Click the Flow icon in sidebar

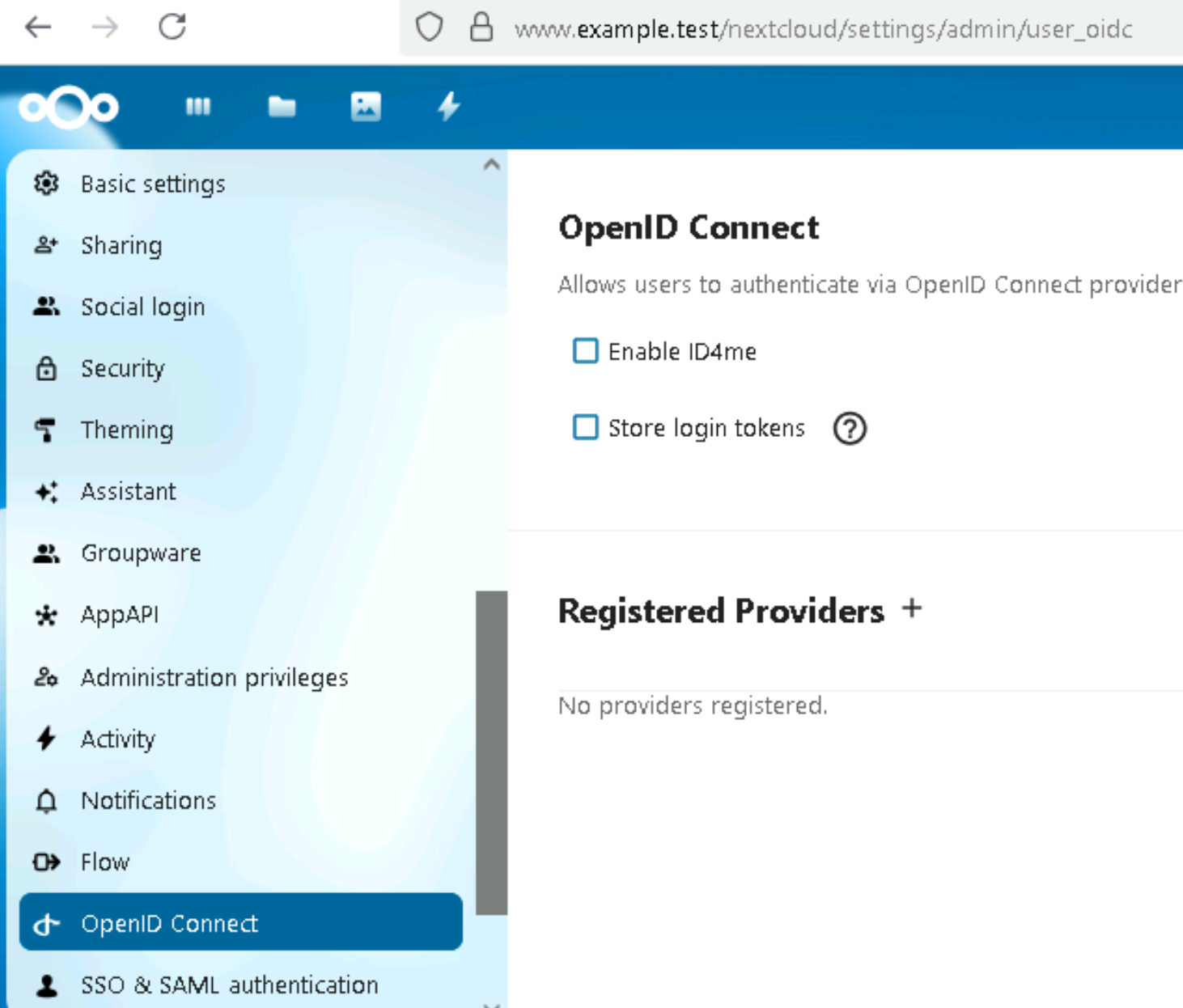coord(46,862)
